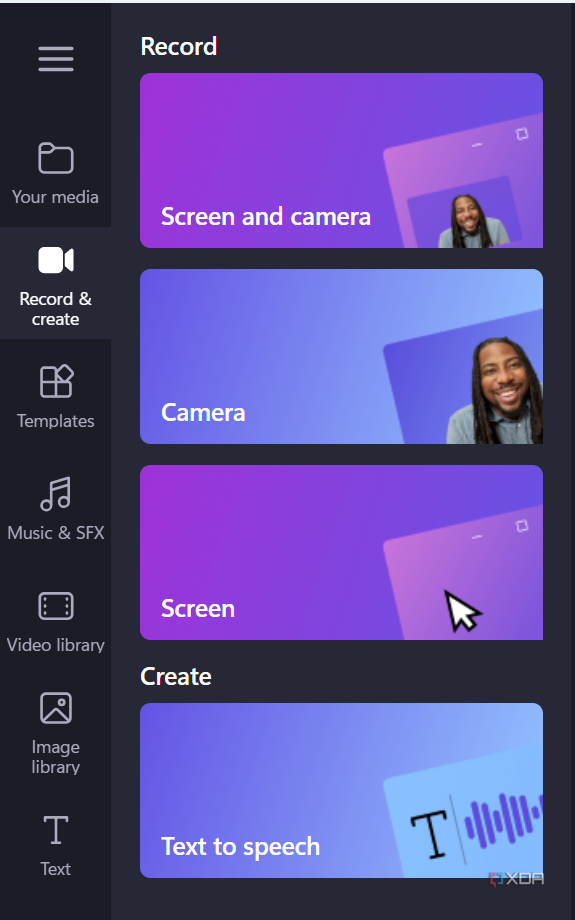Open Your media folder icon

[56, 158]
